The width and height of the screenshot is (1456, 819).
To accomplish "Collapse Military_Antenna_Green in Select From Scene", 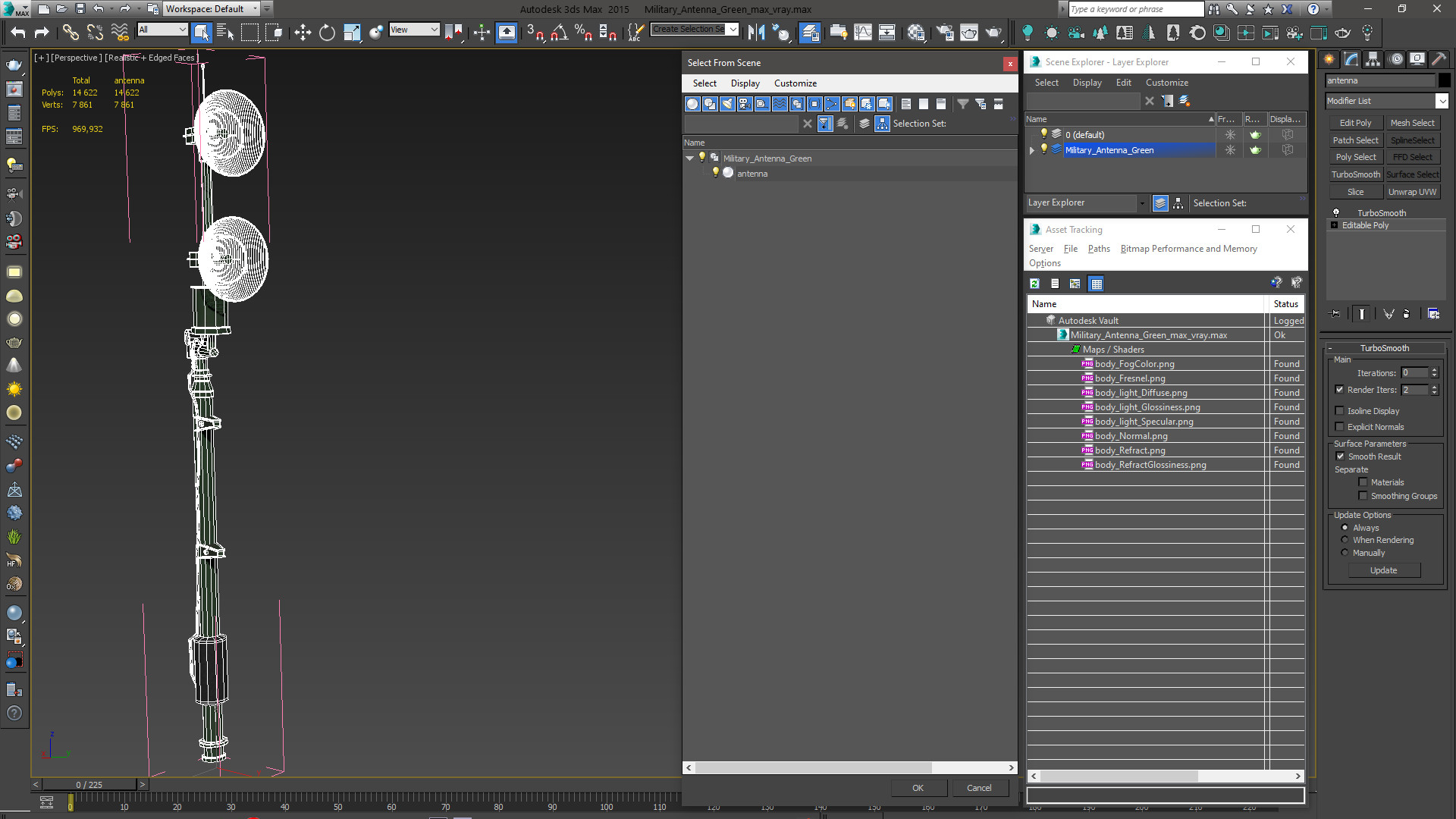I will (x=689, y=158).
